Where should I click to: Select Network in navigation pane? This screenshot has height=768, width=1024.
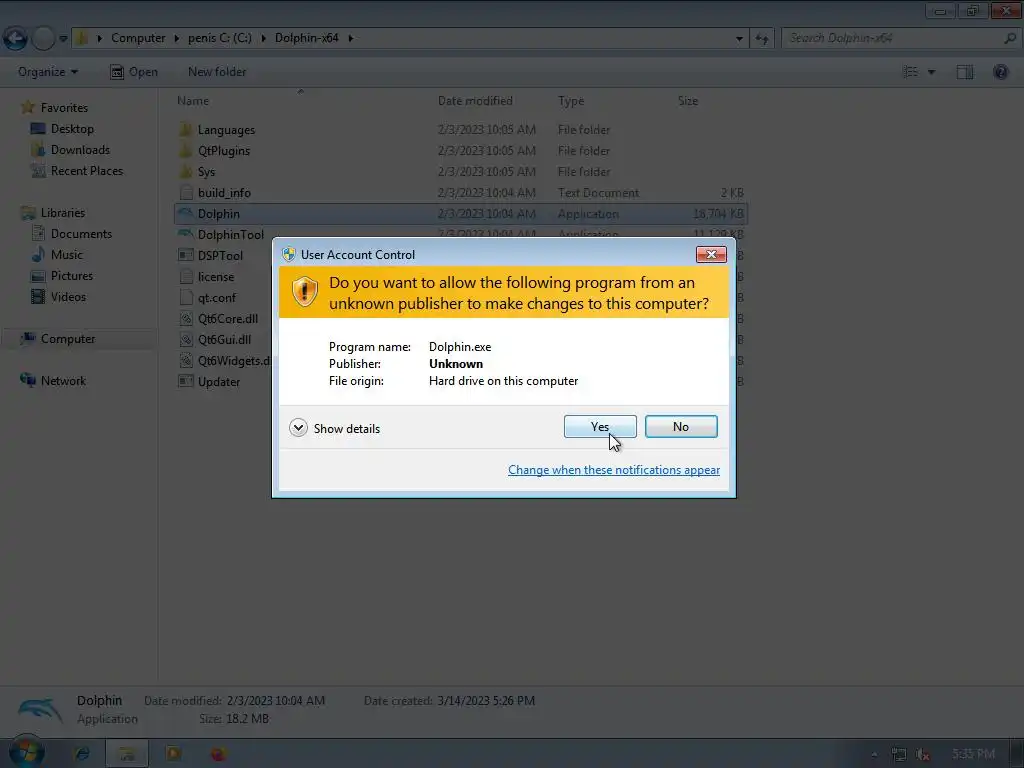[x=54, y=380]
